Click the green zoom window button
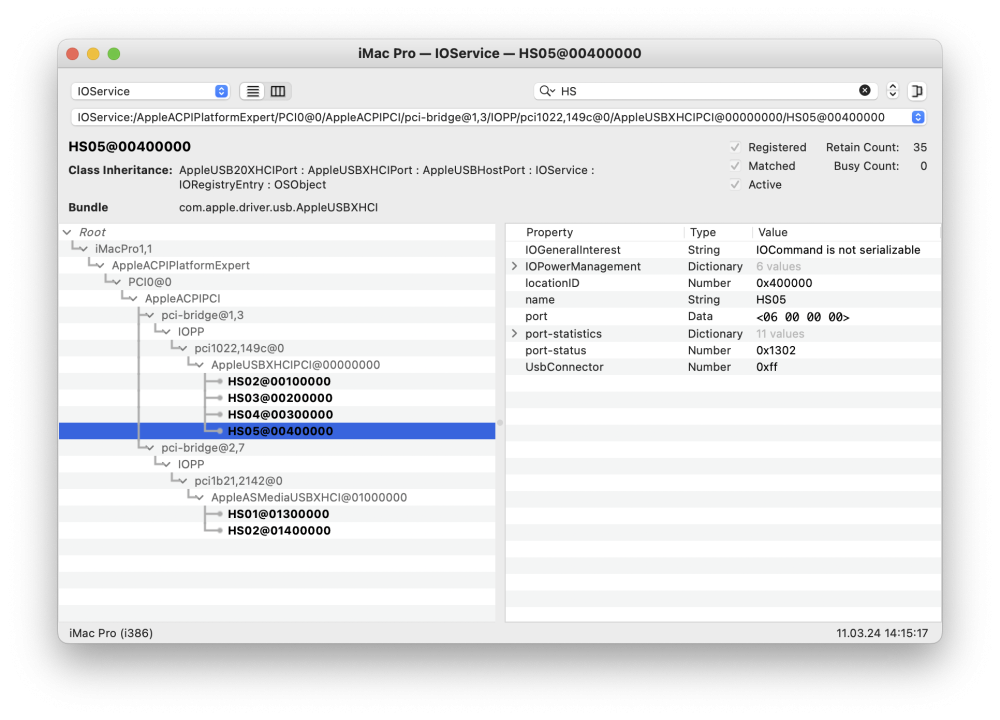1000x720 pixels. coord(114,54)
